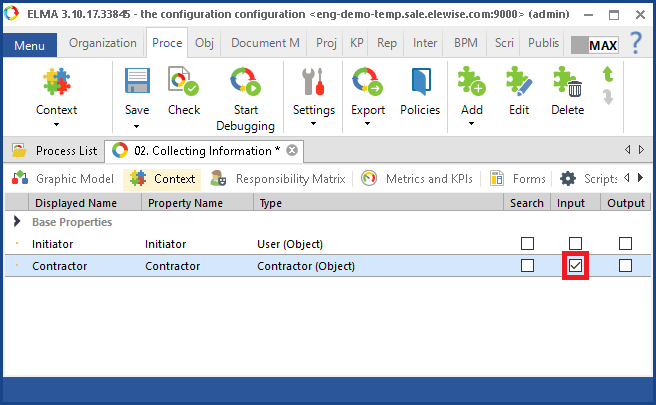Viewport: 656px width, 405px height.
Task: Click the Save toolbar icon
Action: 137,82
